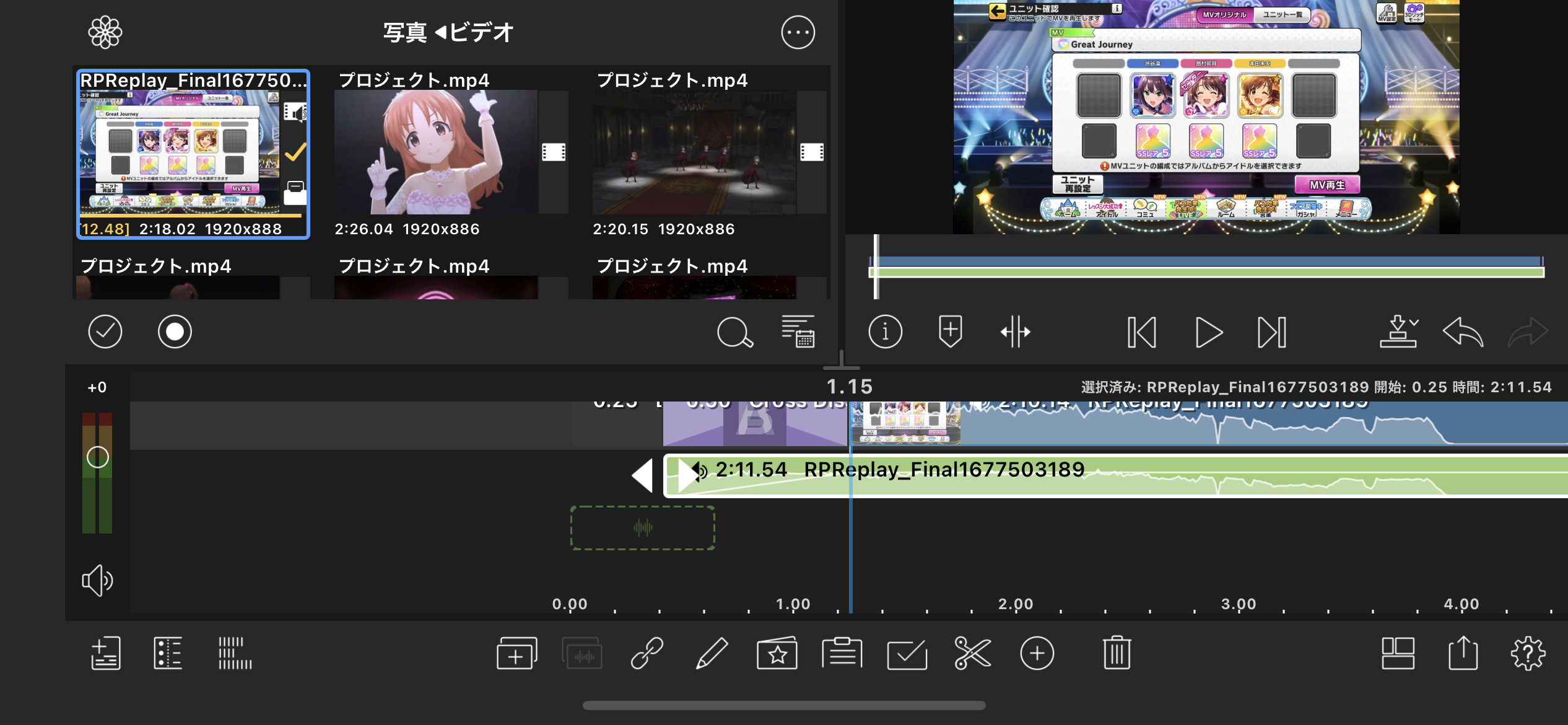Click the 2.00 mark on time ruler
The height and width of the screenshot is (725, 1568).
click(1016, 604)
